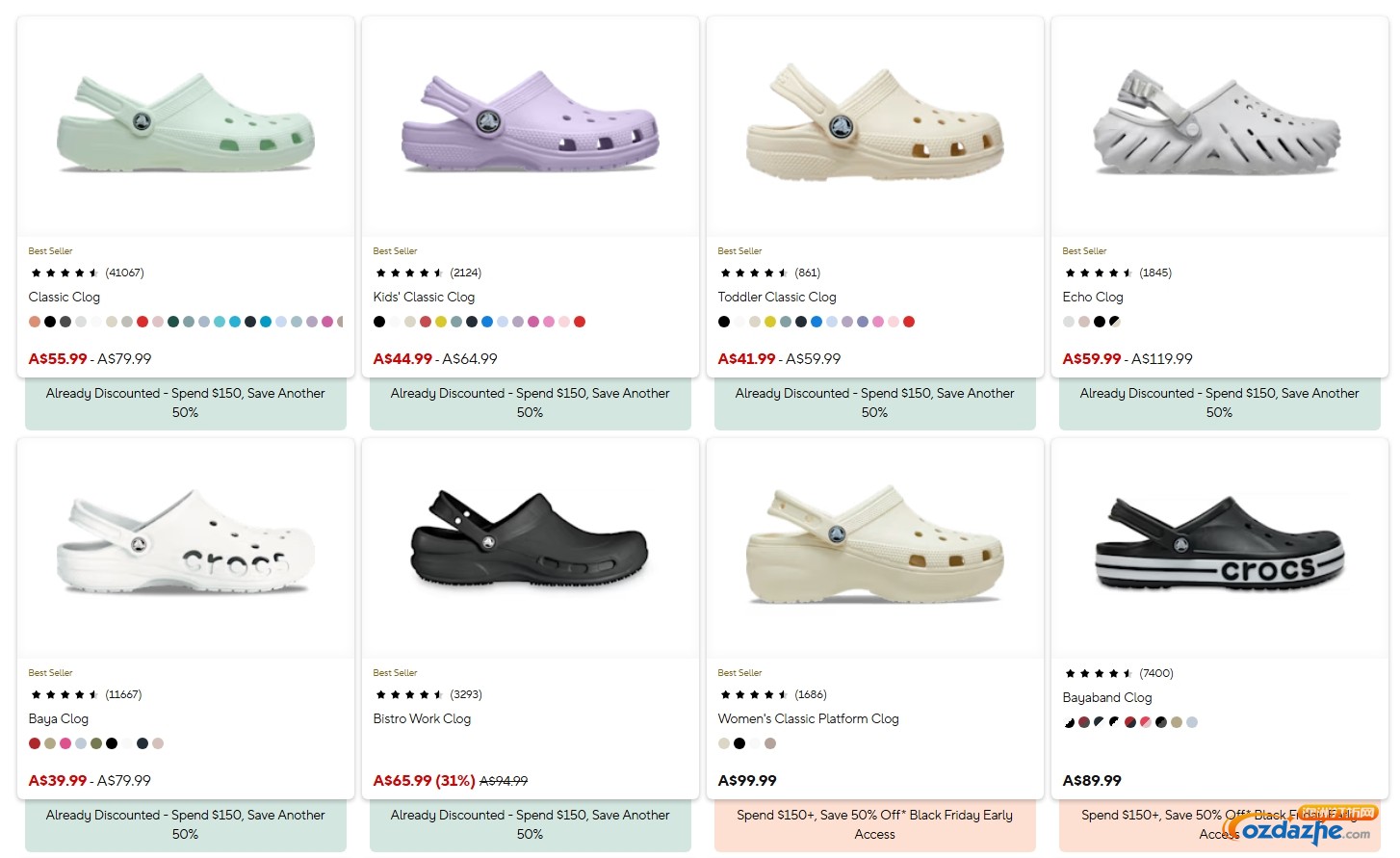Viewport: 1400px width, 858px height.
Task: Select the black color swatch for Classic Clog
Action: [50, 321]
